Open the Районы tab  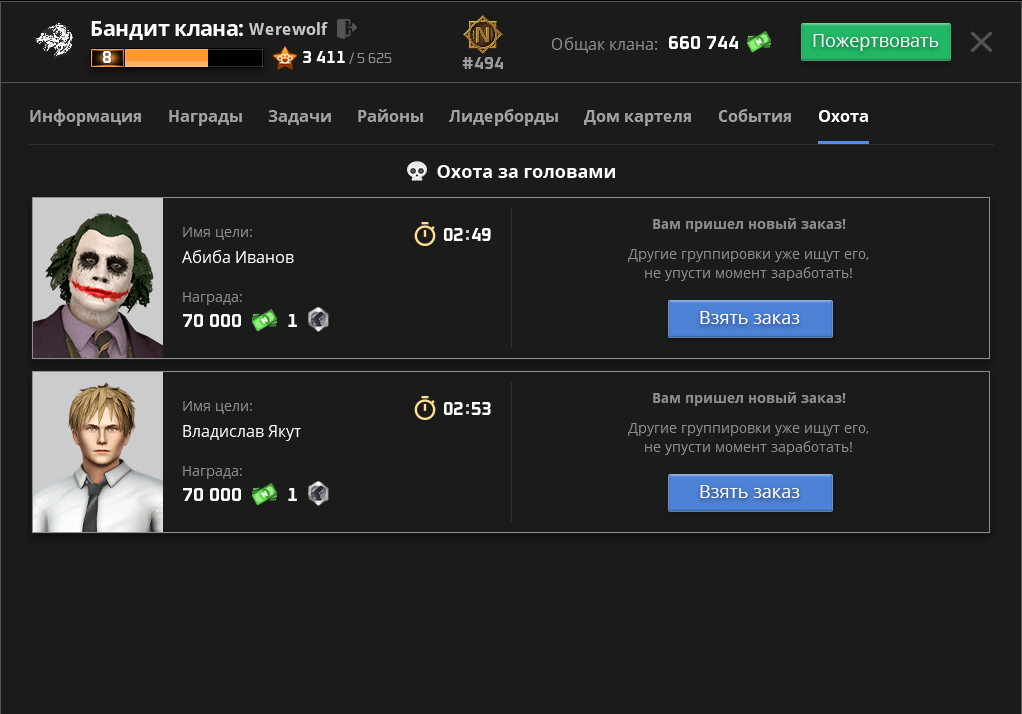pyautogui.click(x=390, y=116)
